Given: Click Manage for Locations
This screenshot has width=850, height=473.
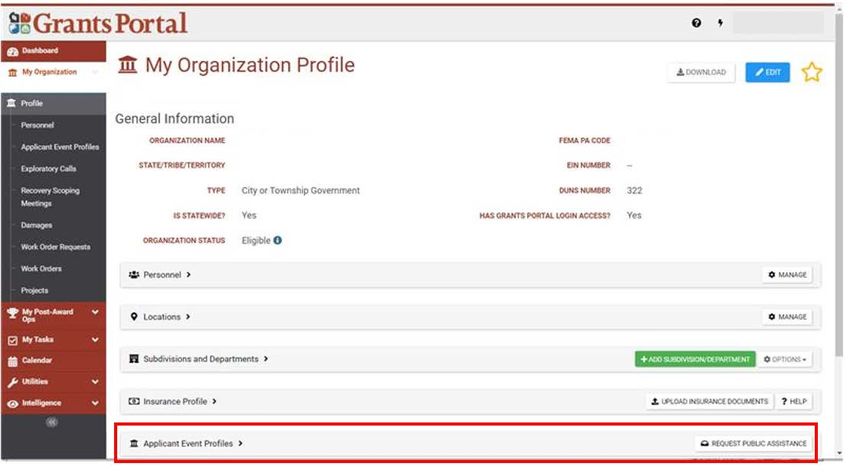Looking at the screenshot, I should point(787,316).
